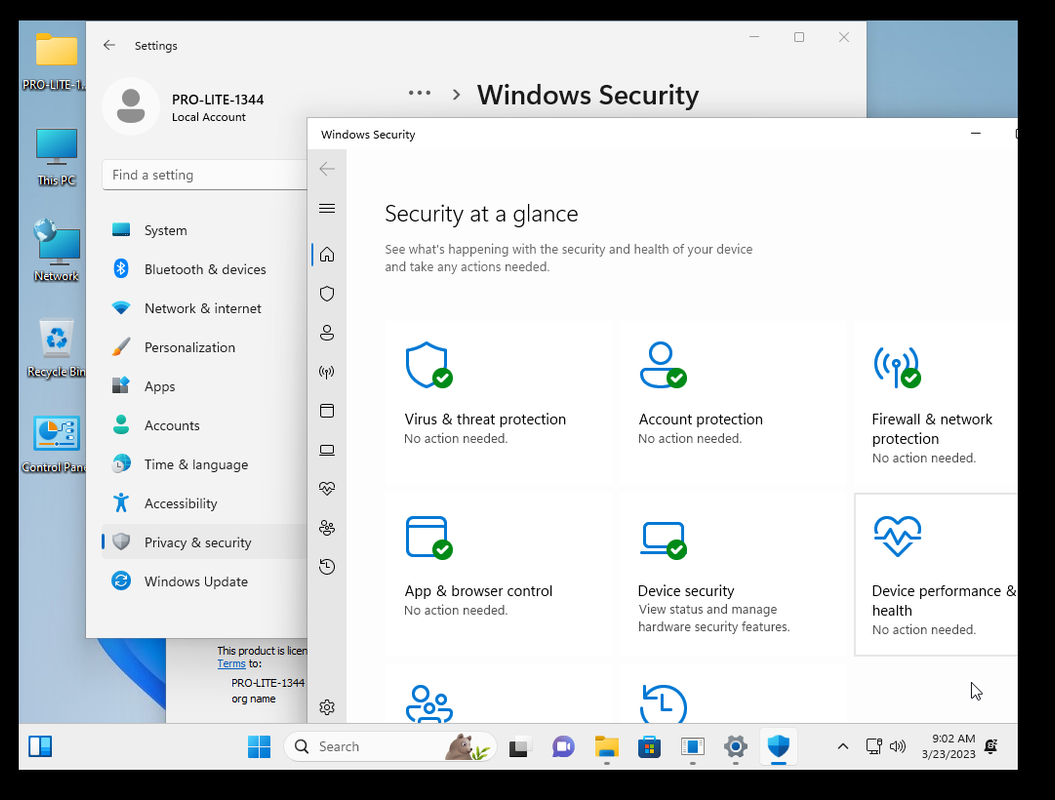The width and height of the screenshot is (1055, 800).
Task: Open Device performance & health card
Action: point(935,574)
